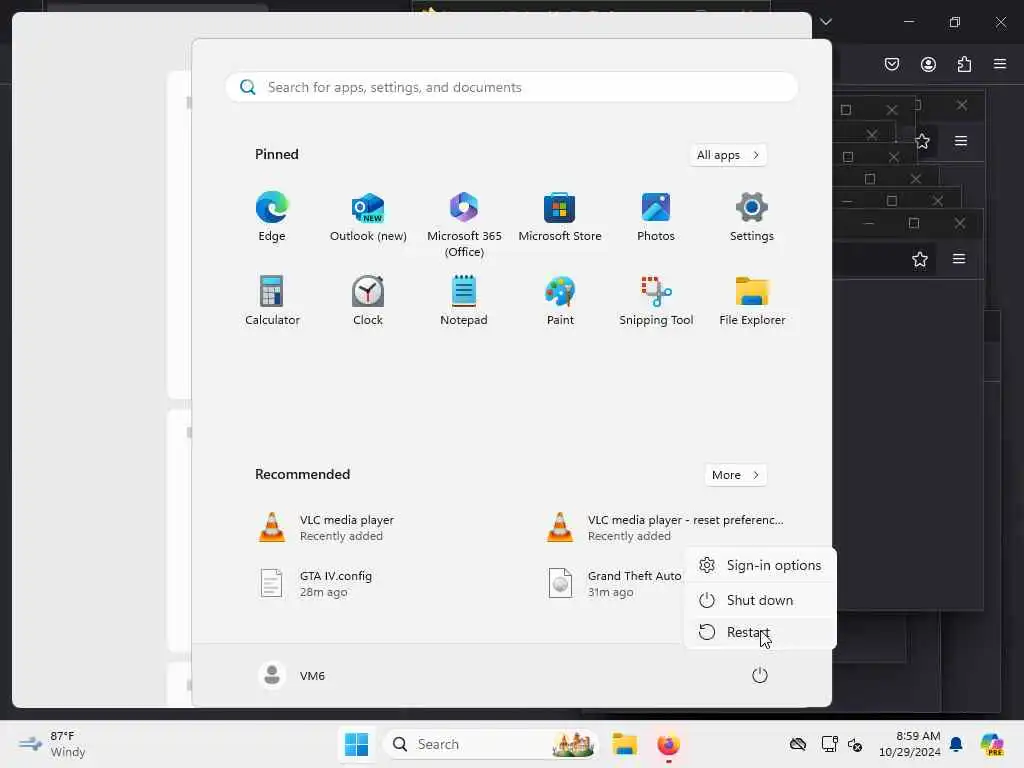Image resolution: width=1024 pixels, height=768 pixels.
Task: Click the Windows Start button on taskbar
Action: click(x=357, y=744)
